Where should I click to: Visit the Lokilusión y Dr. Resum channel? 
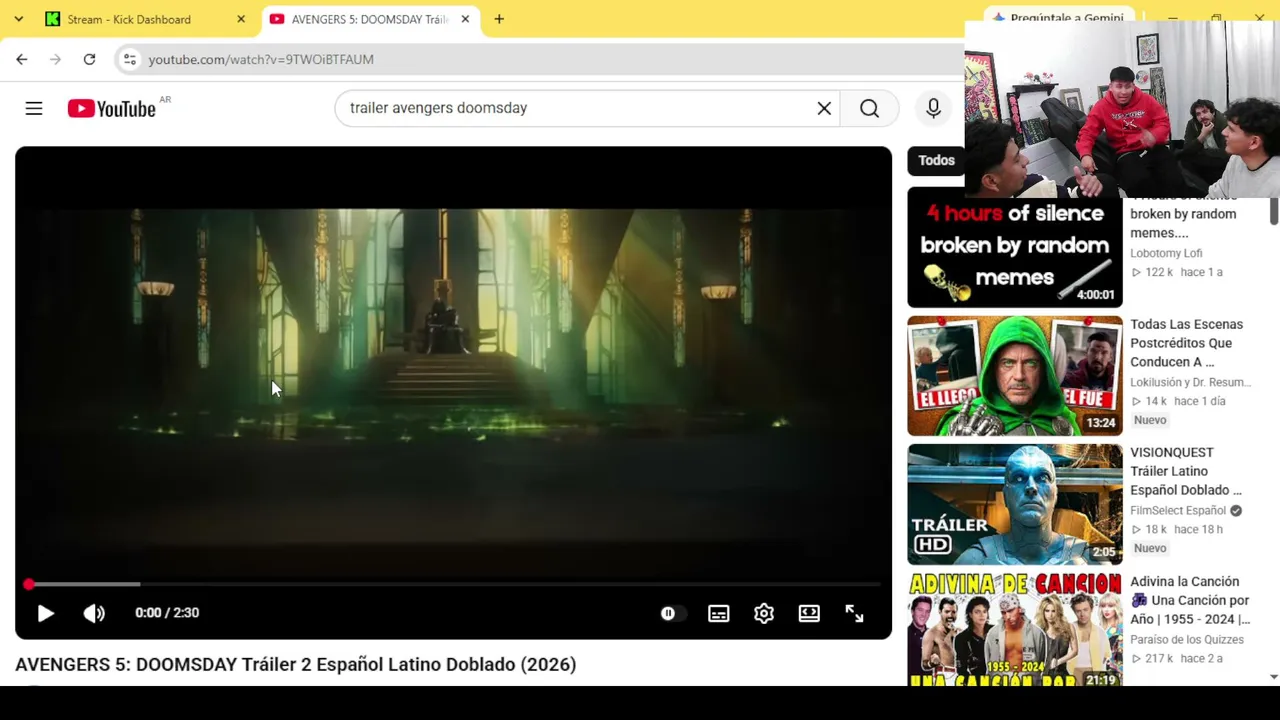[1190, 382]
